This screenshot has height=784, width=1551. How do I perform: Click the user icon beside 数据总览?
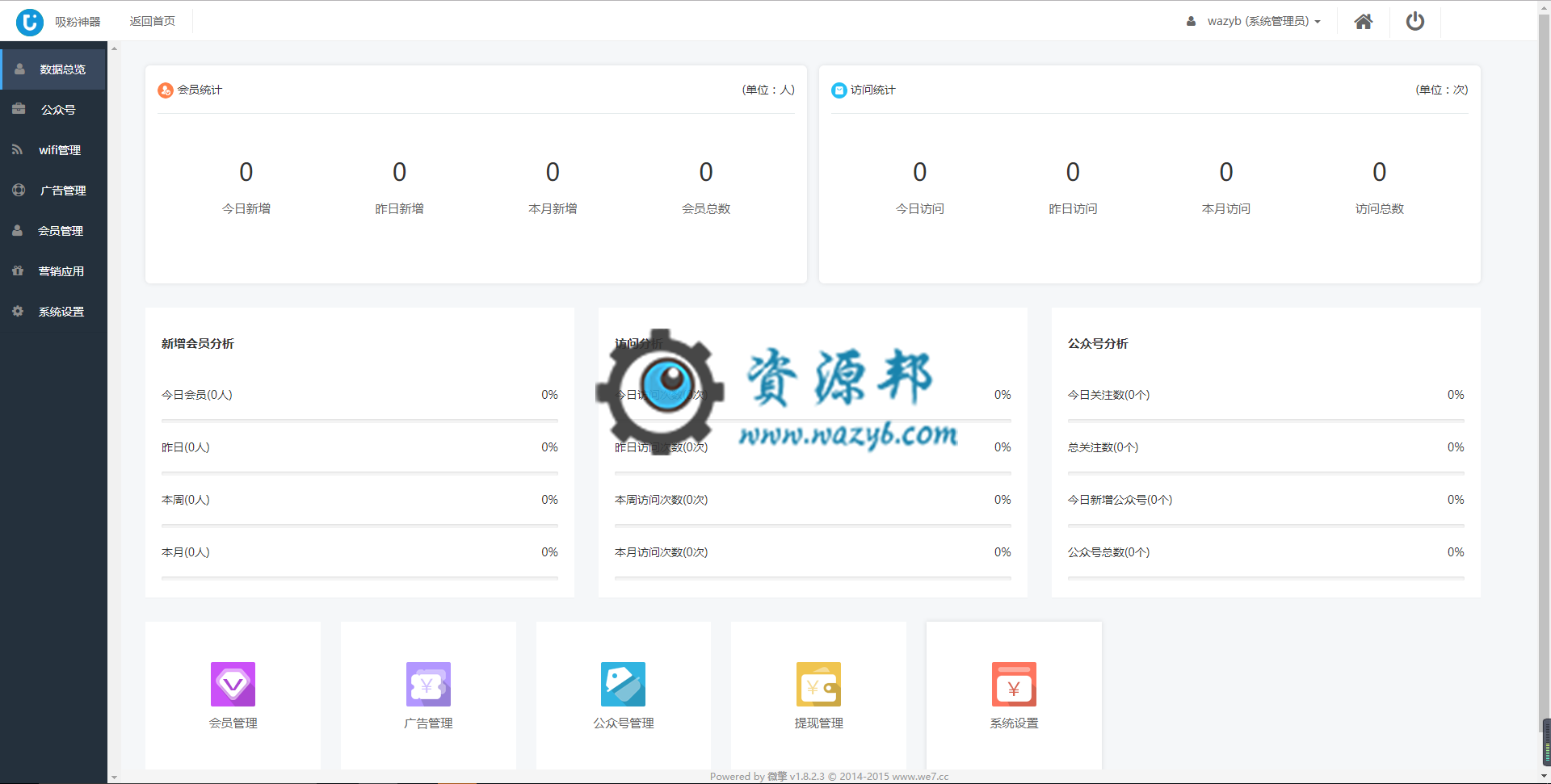click(19, 69)
